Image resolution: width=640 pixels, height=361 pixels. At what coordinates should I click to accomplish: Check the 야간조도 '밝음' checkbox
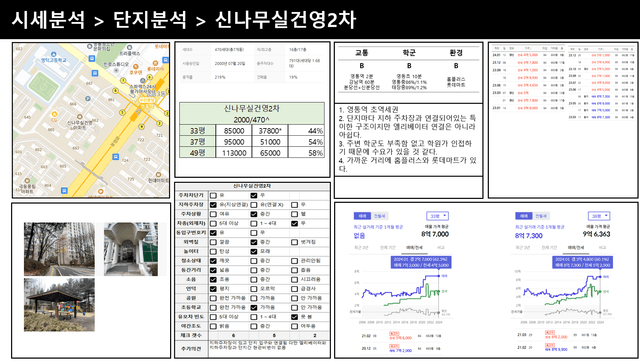point(213,326)
